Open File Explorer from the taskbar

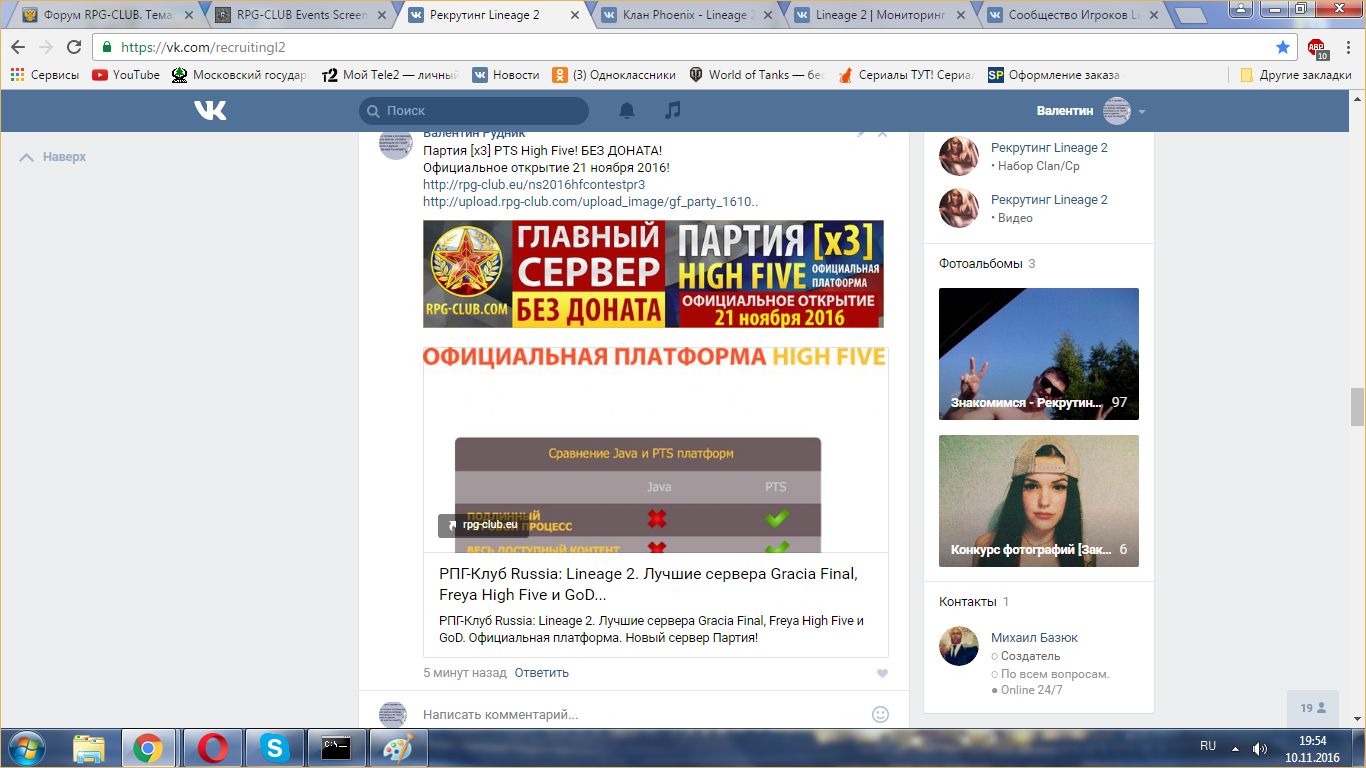pos(88,748)
